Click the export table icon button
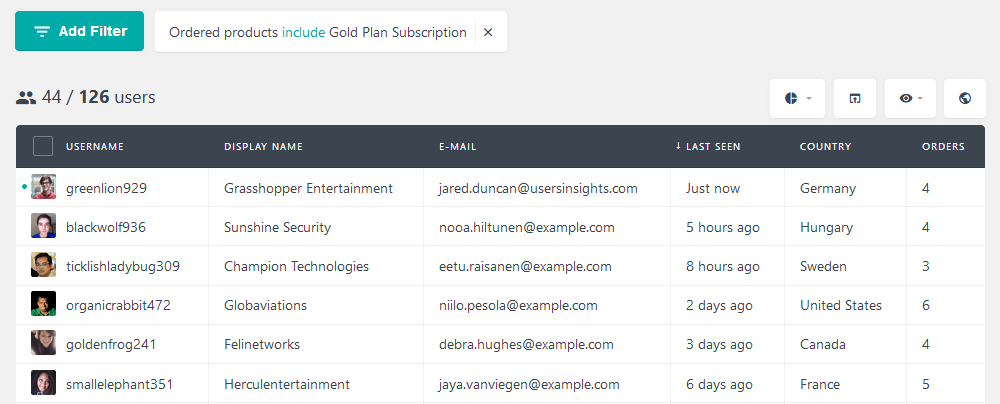The height and width of the screenshot is (404, 1000). click(x=855, y=98)
